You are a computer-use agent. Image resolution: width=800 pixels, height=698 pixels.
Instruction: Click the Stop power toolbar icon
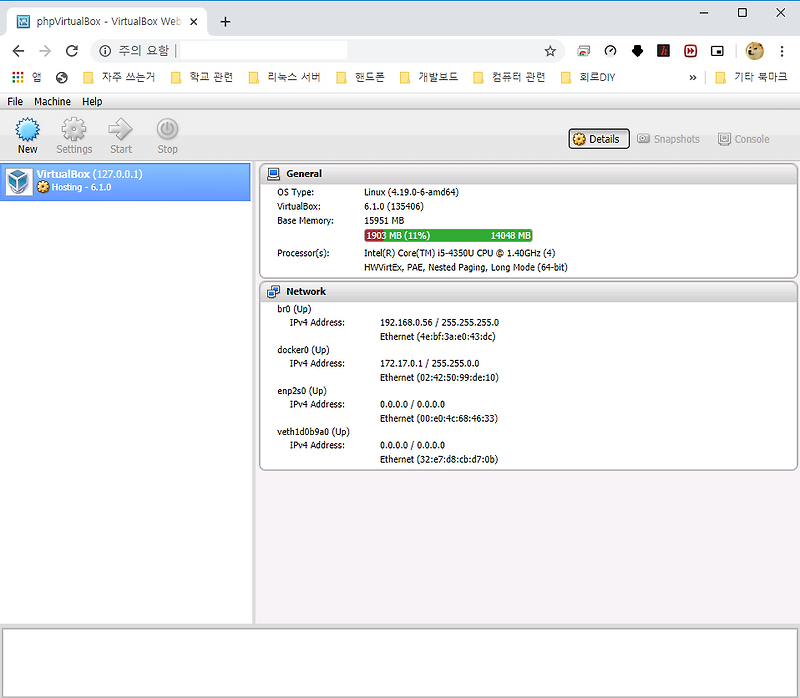click(167, 129)
